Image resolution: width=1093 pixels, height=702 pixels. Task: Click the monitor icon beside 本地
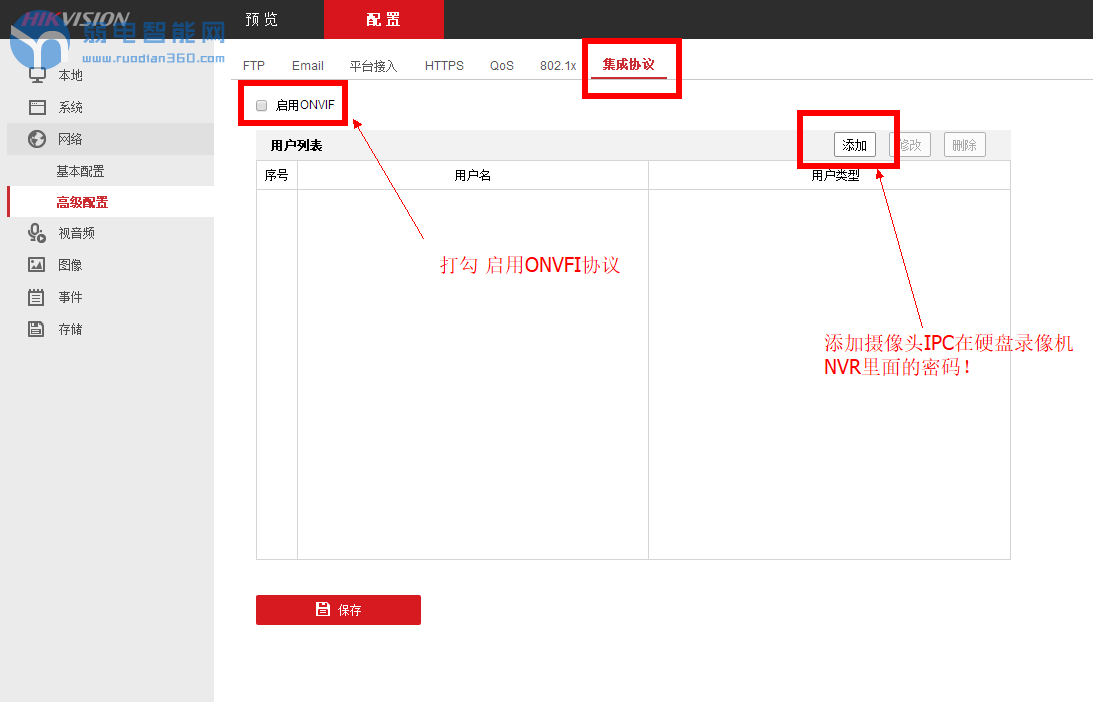pyautogui.click(x=37, y=75)
